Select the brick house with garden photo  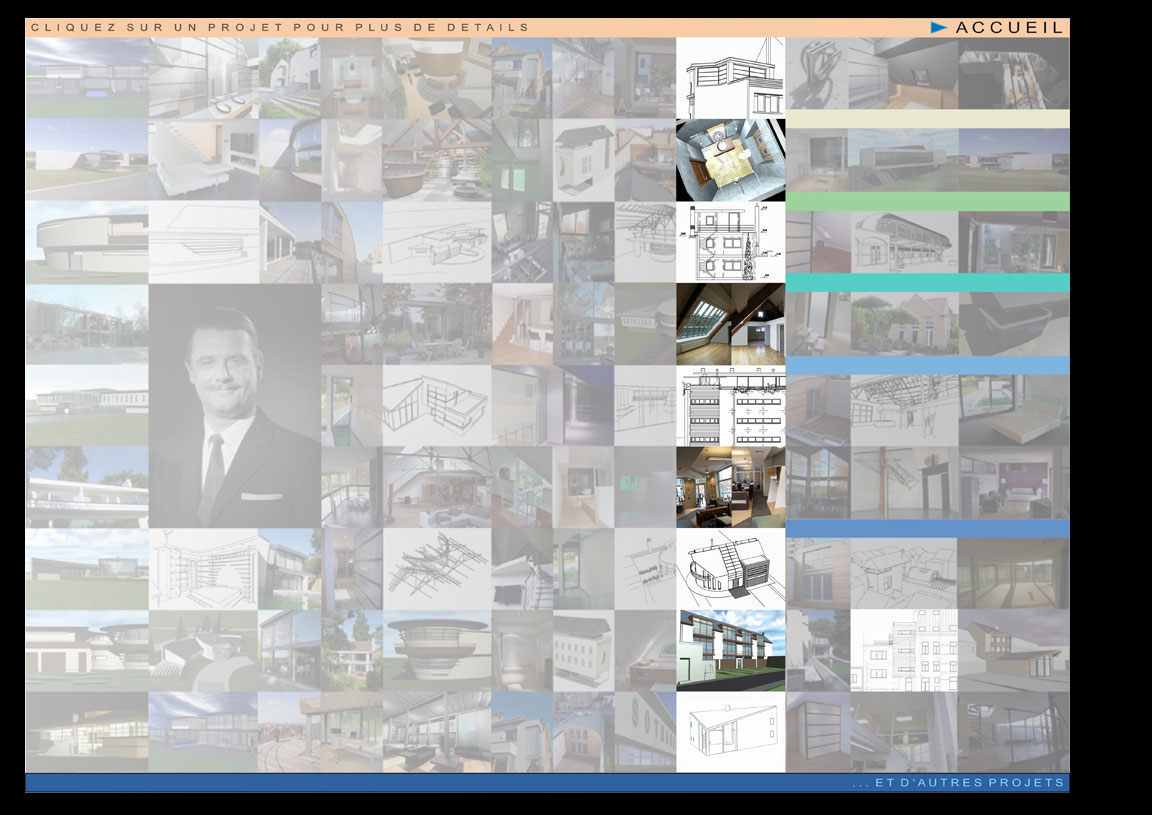click(904, 324)
